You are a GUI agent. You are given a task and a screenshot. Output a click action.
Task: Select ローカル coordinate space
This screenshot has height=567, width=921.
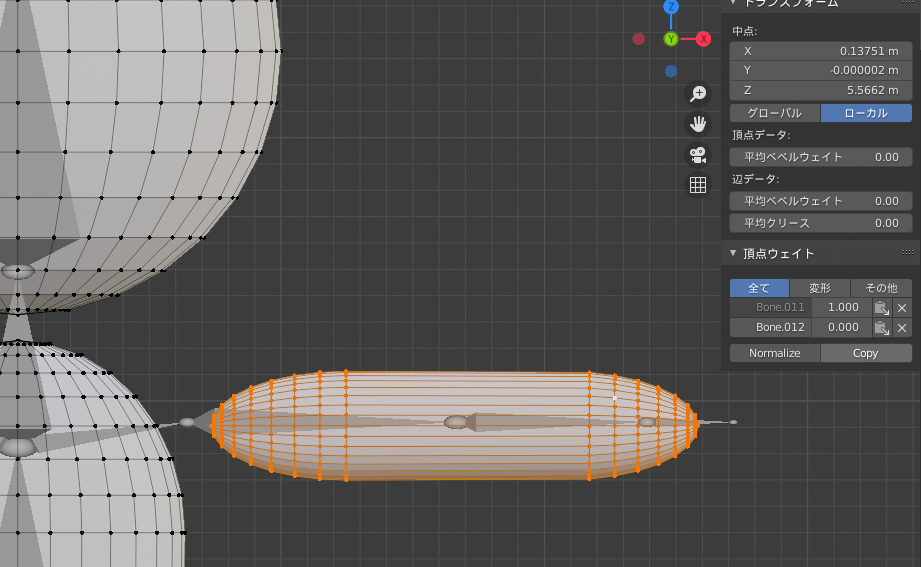(x=866, y=113)
